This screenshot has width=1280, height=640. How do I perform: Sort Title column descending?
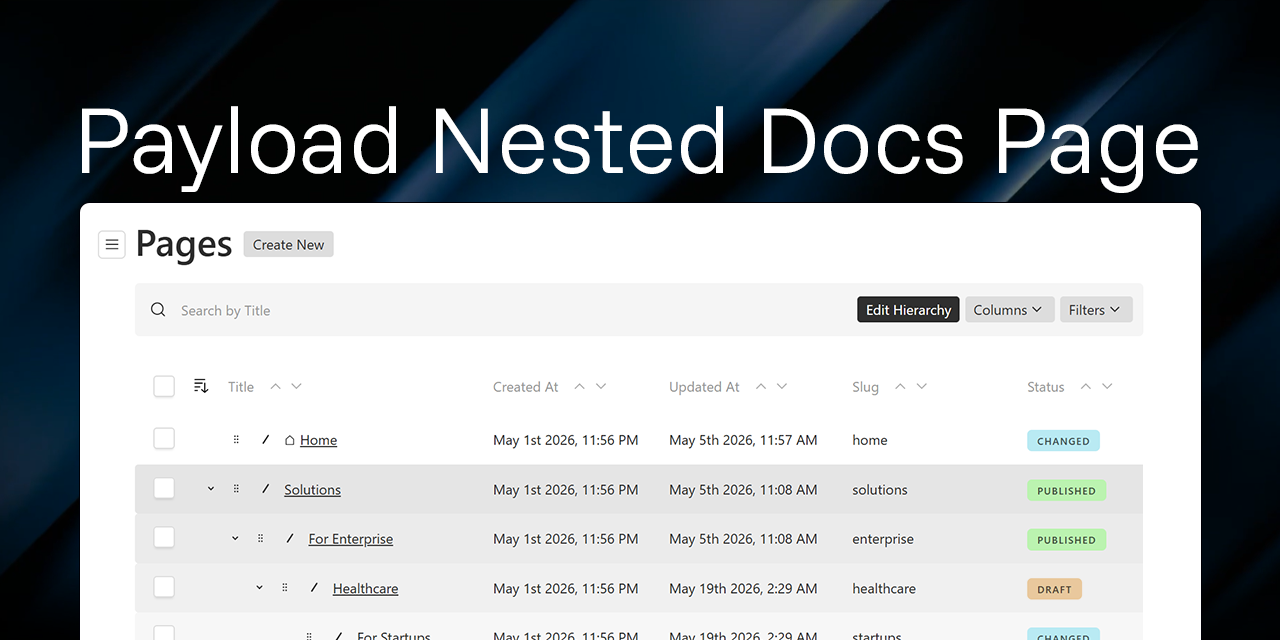pos(296,386)
